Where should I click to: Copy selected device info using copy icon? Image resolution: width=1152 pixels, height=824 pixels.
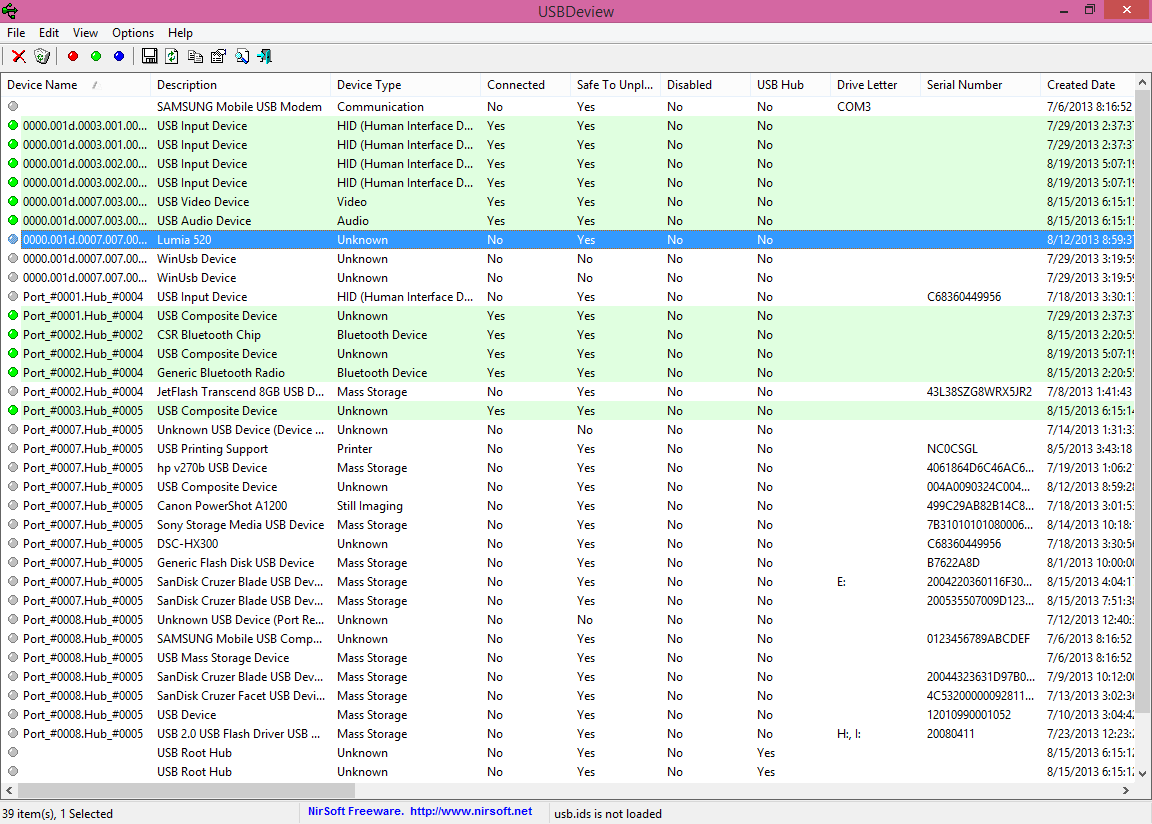[x=195, y=56]
